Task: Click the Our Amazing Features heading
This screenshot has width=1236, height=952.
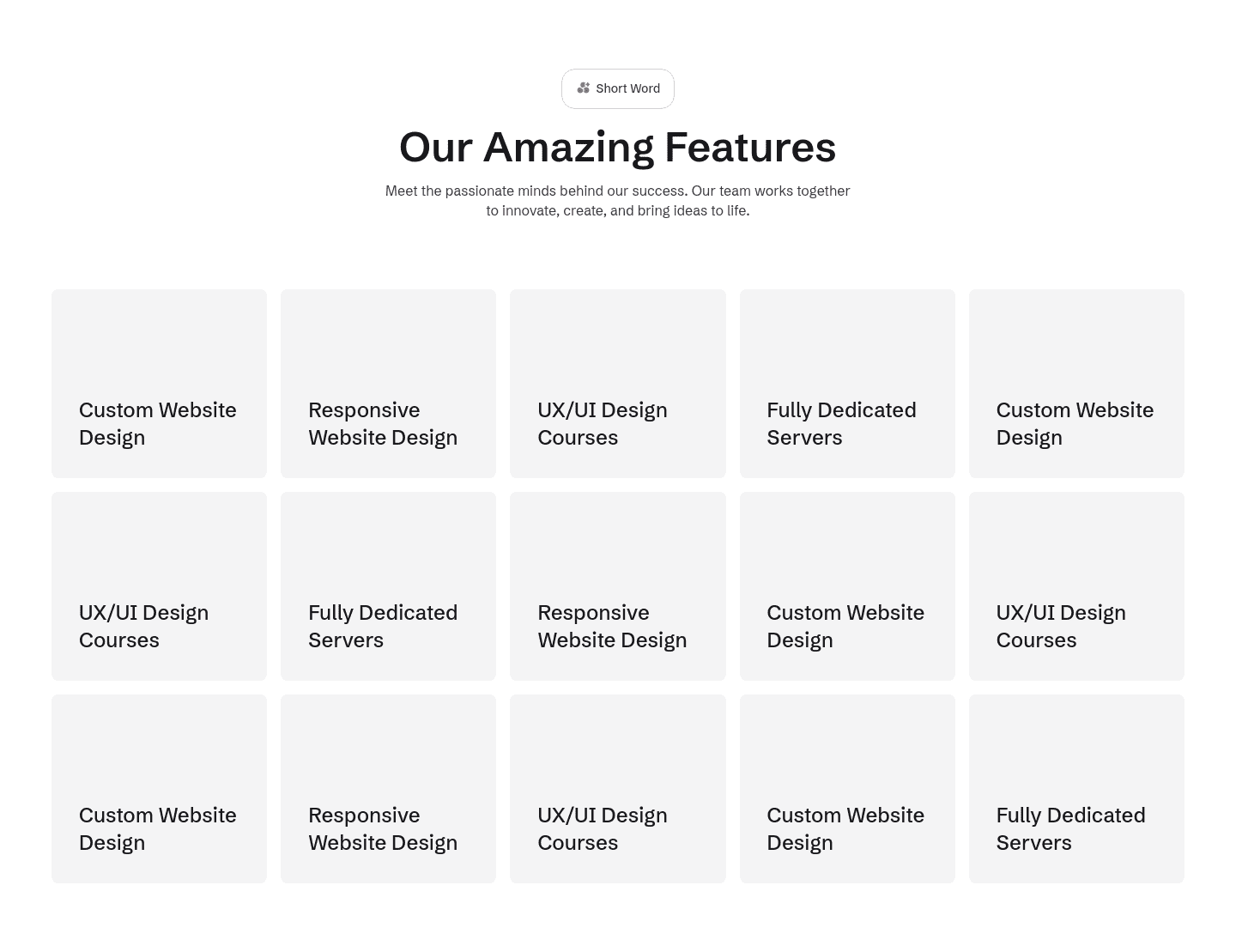Action: 617,147
